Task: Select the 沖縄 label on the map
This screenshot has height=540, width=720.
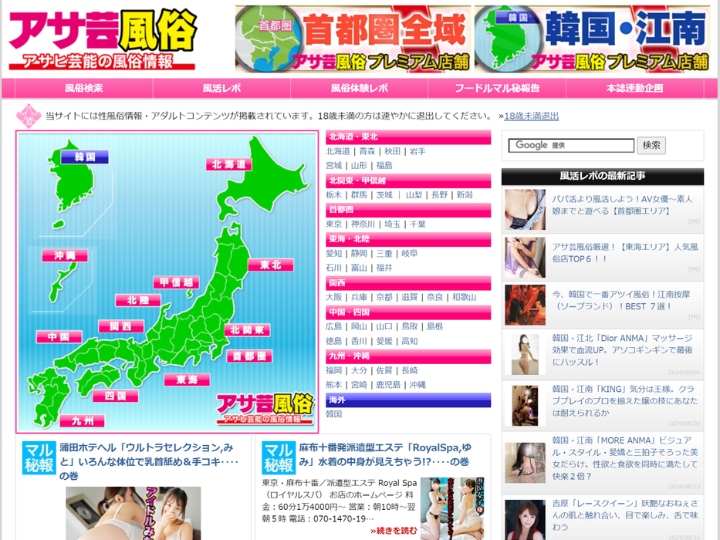Action: [65, 255]
